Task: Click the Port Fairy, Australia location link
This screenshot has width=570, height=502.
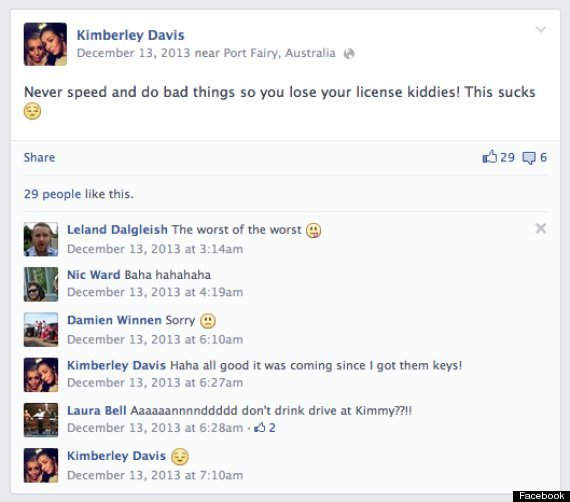Action: [x=279, y=53]
